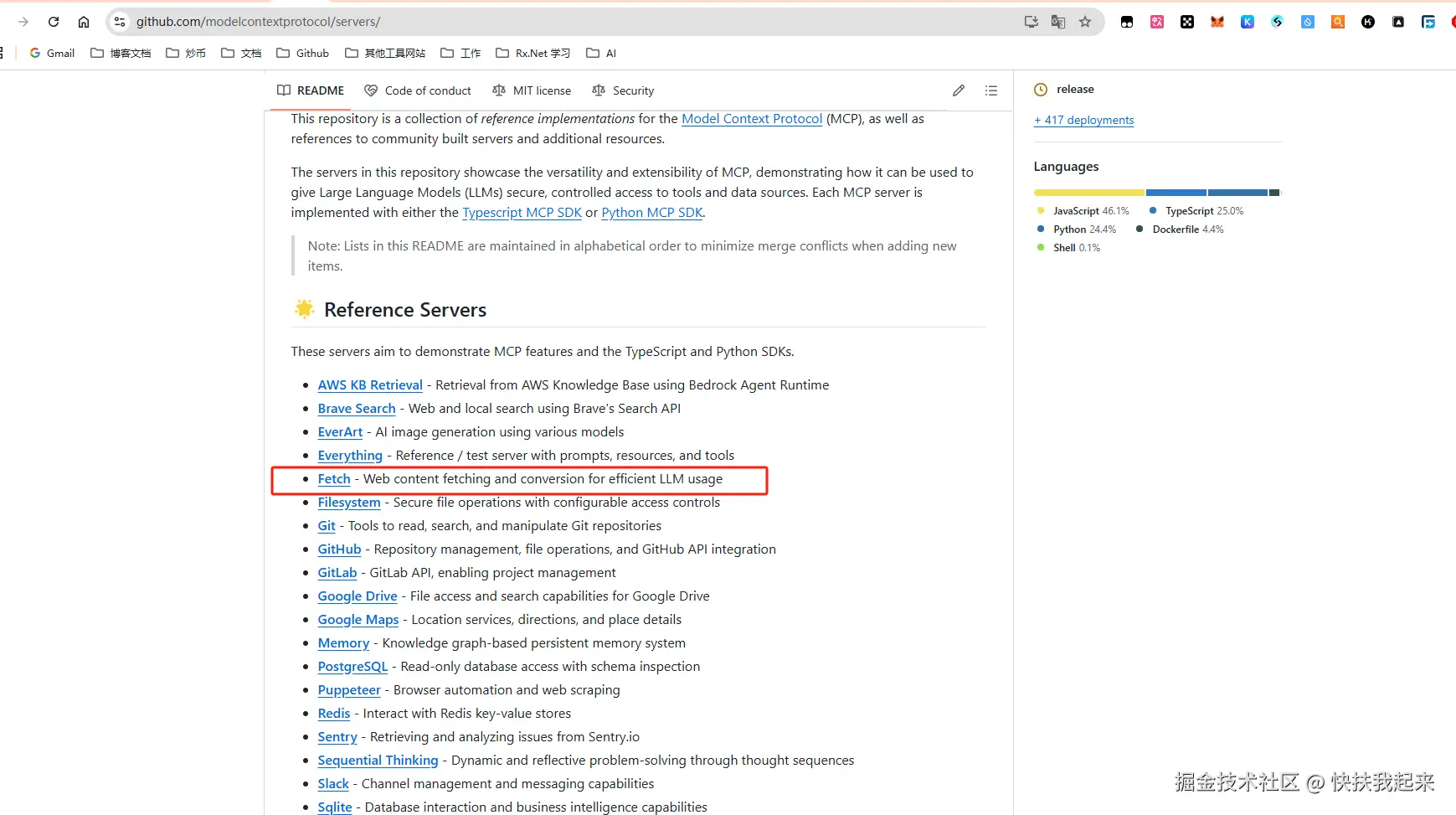This screenshot has width=1456, height=815.
Task: Open the black square triangle extension
Action: 1398,22
